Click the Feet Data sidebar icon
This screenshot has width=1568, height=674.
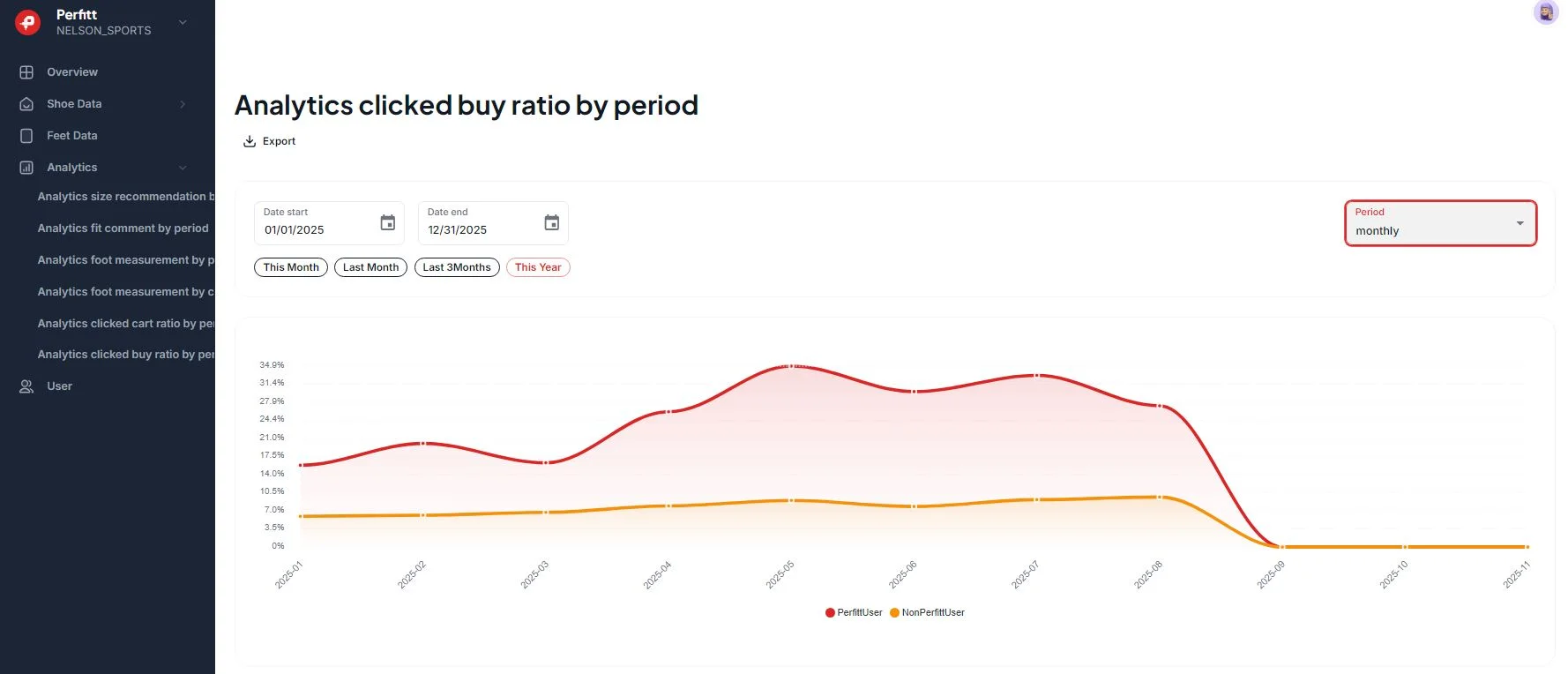point(26,136)
